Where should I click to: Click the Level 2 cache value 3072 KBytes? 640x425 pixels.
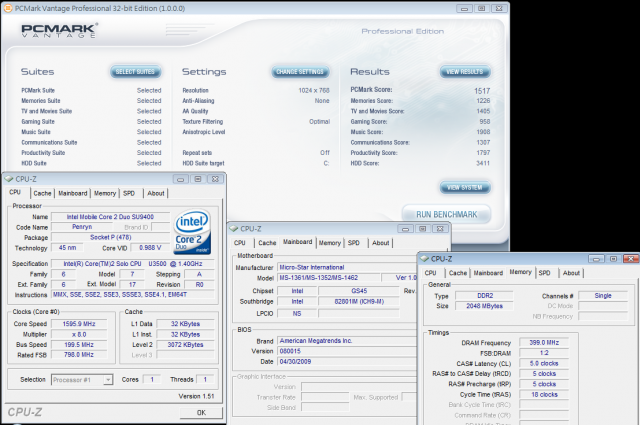pos(185,345)
